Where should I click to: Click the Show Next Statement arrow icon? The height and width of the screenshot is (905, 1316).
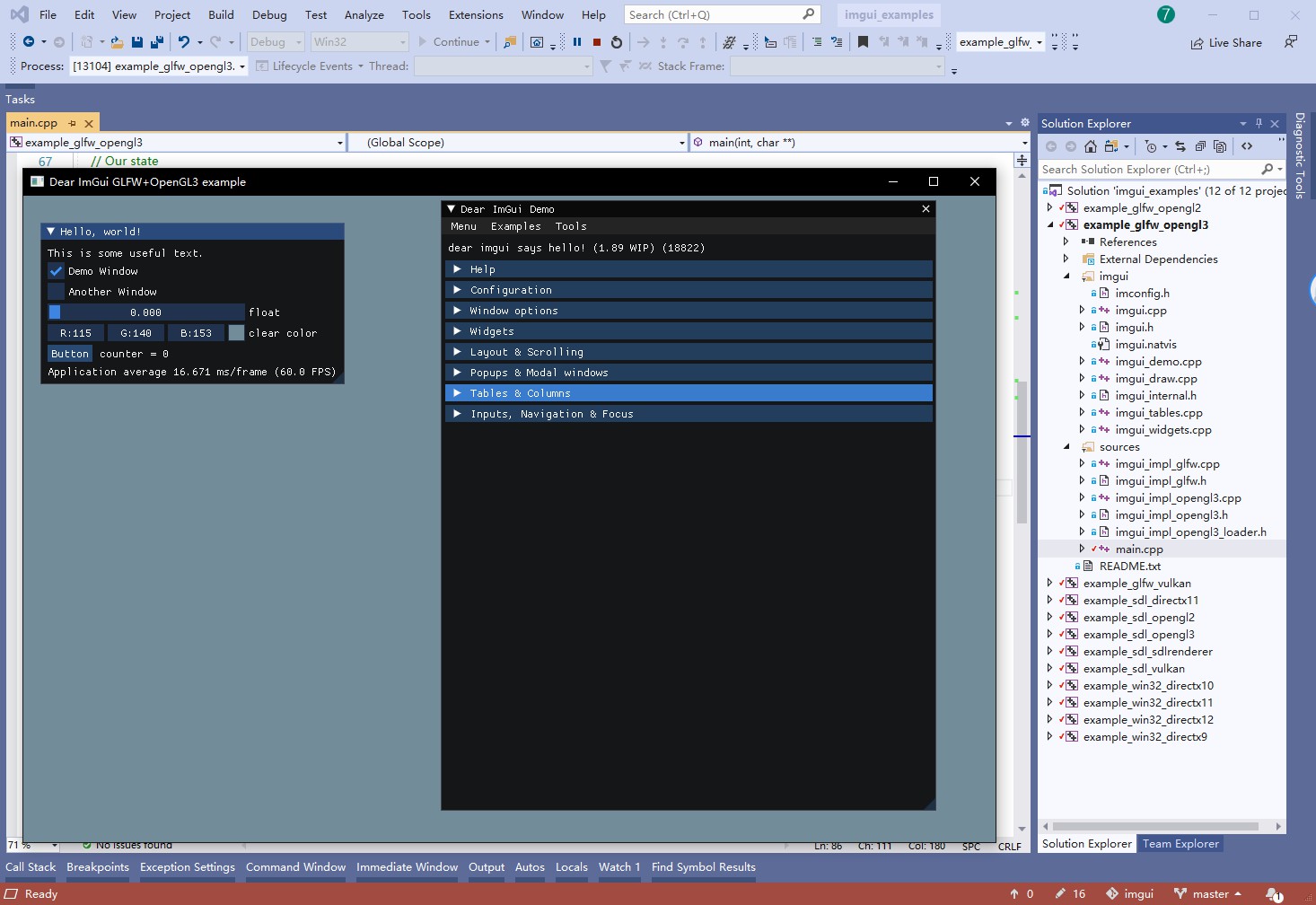pyautogui.click(x=644, y=42)
